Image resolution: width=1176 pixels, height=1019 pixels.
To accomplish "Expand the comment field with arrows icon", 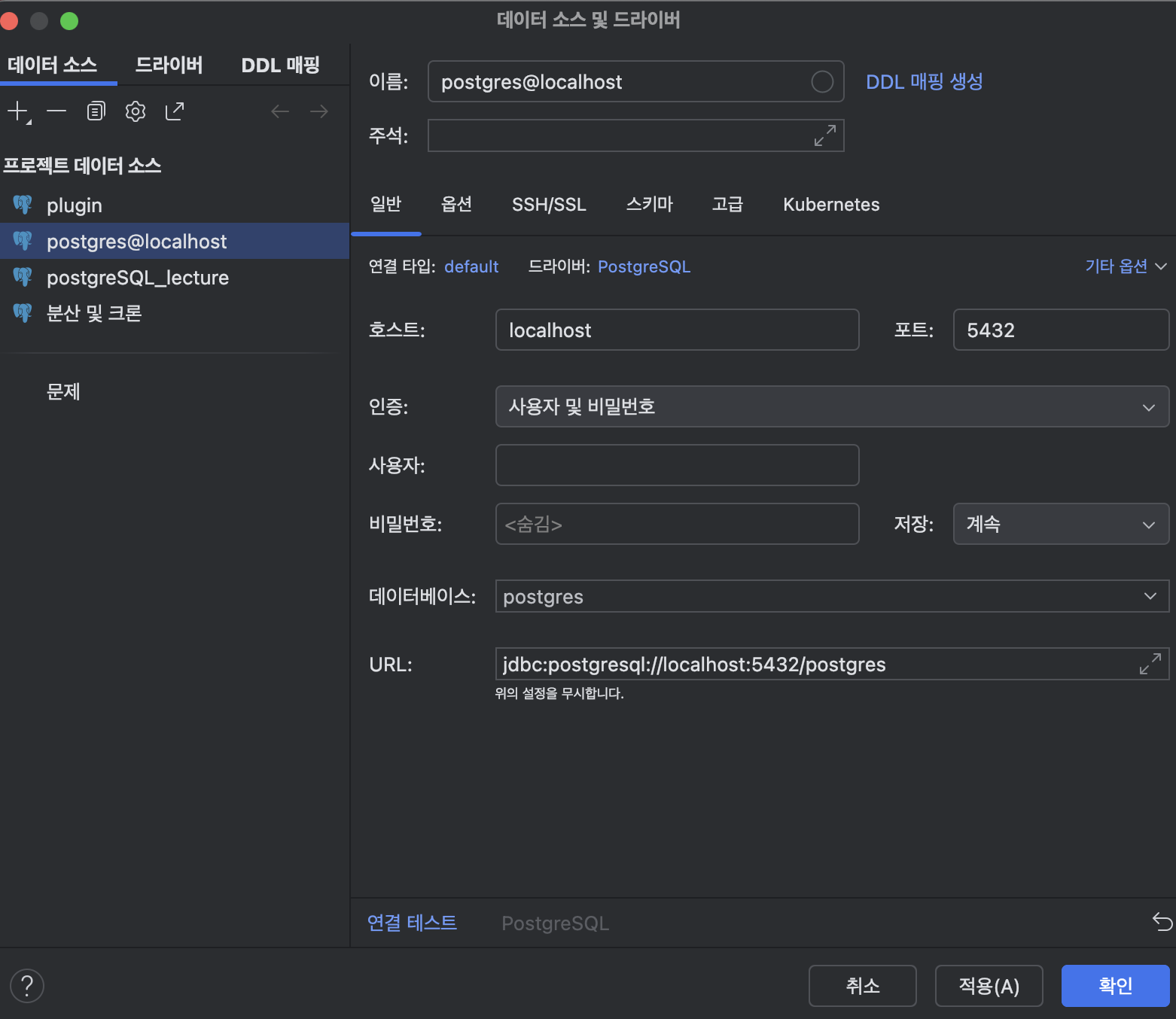I will point(825,135).
